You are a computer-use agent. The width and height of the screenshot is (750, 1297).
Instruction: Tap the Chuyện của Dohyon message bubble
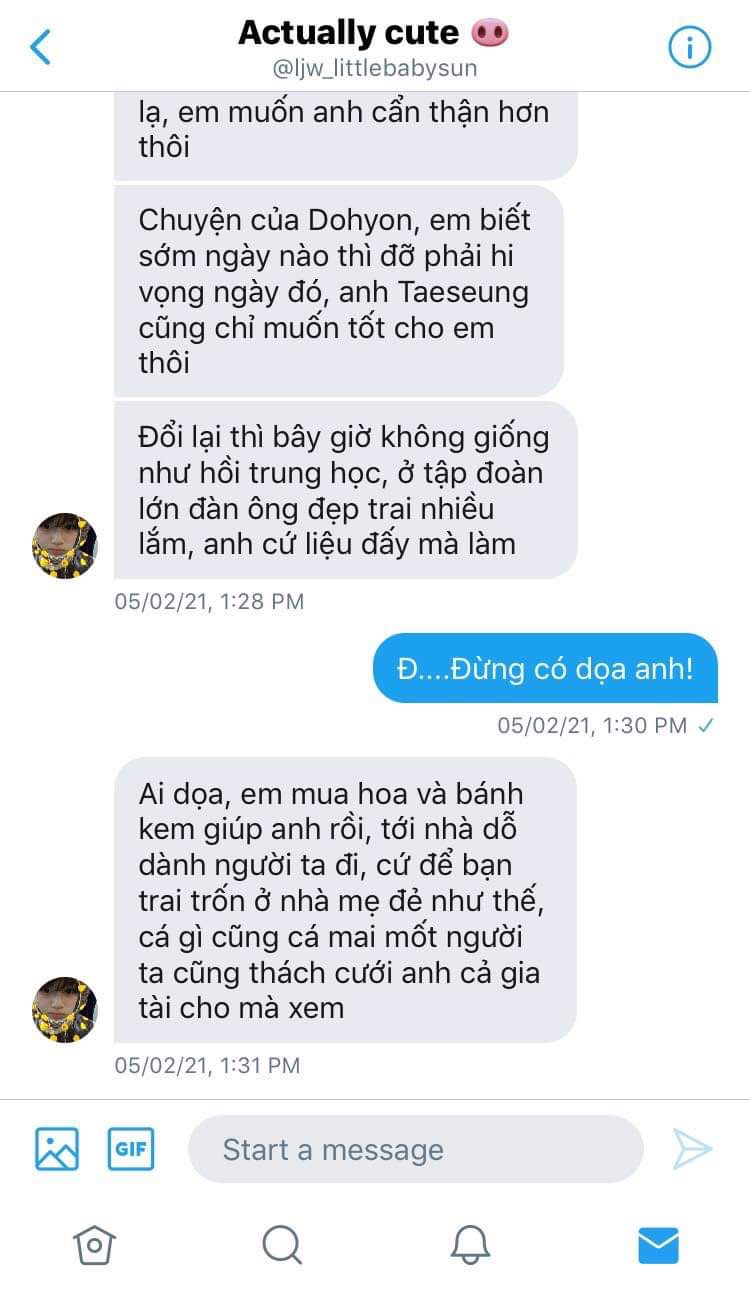point(338,290)
